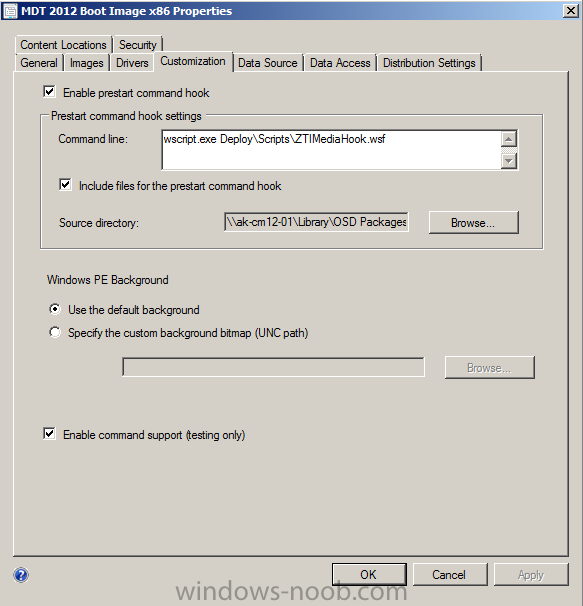Browse for the source directory
The height and width of the screenshot is (606, 583).
click(x=474, y=223)
